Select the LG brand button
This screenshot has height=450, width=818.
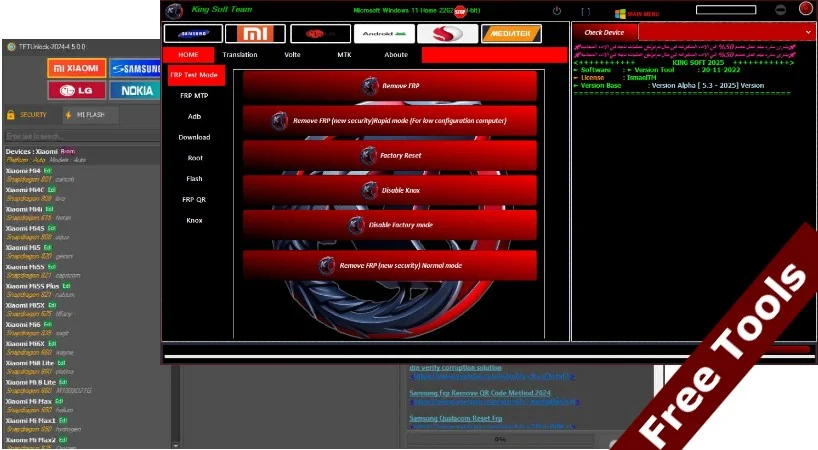77,91
